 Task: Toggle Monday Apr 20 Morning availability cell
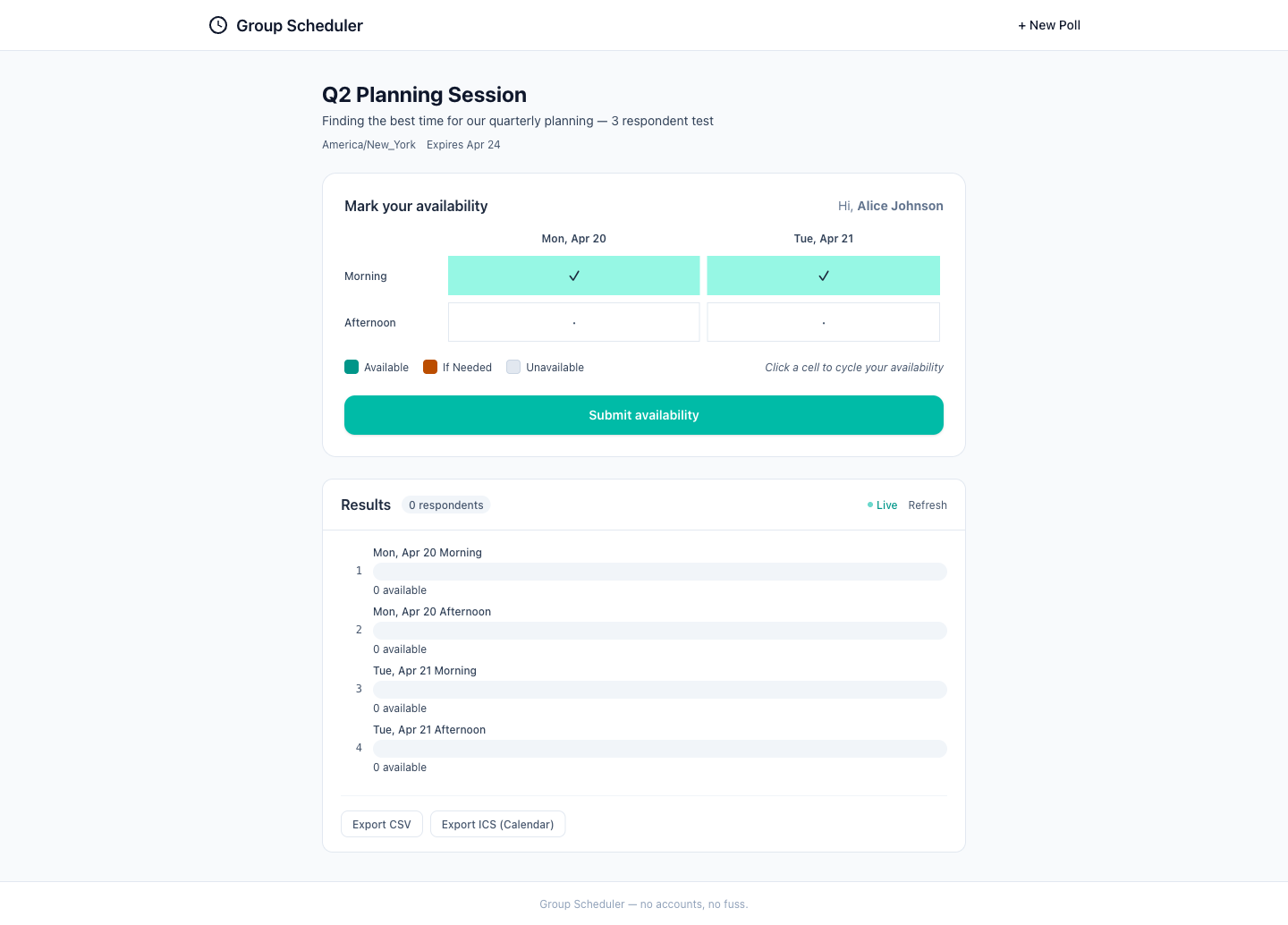coord(573,276)
